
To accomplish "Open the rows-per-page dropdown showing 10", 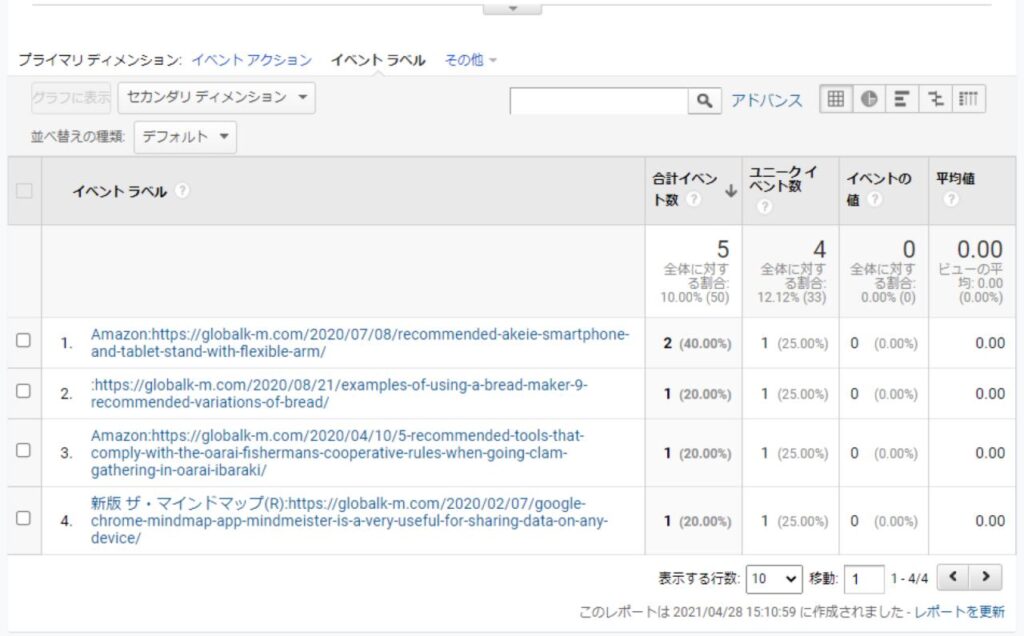I will [x=774, y=578].
